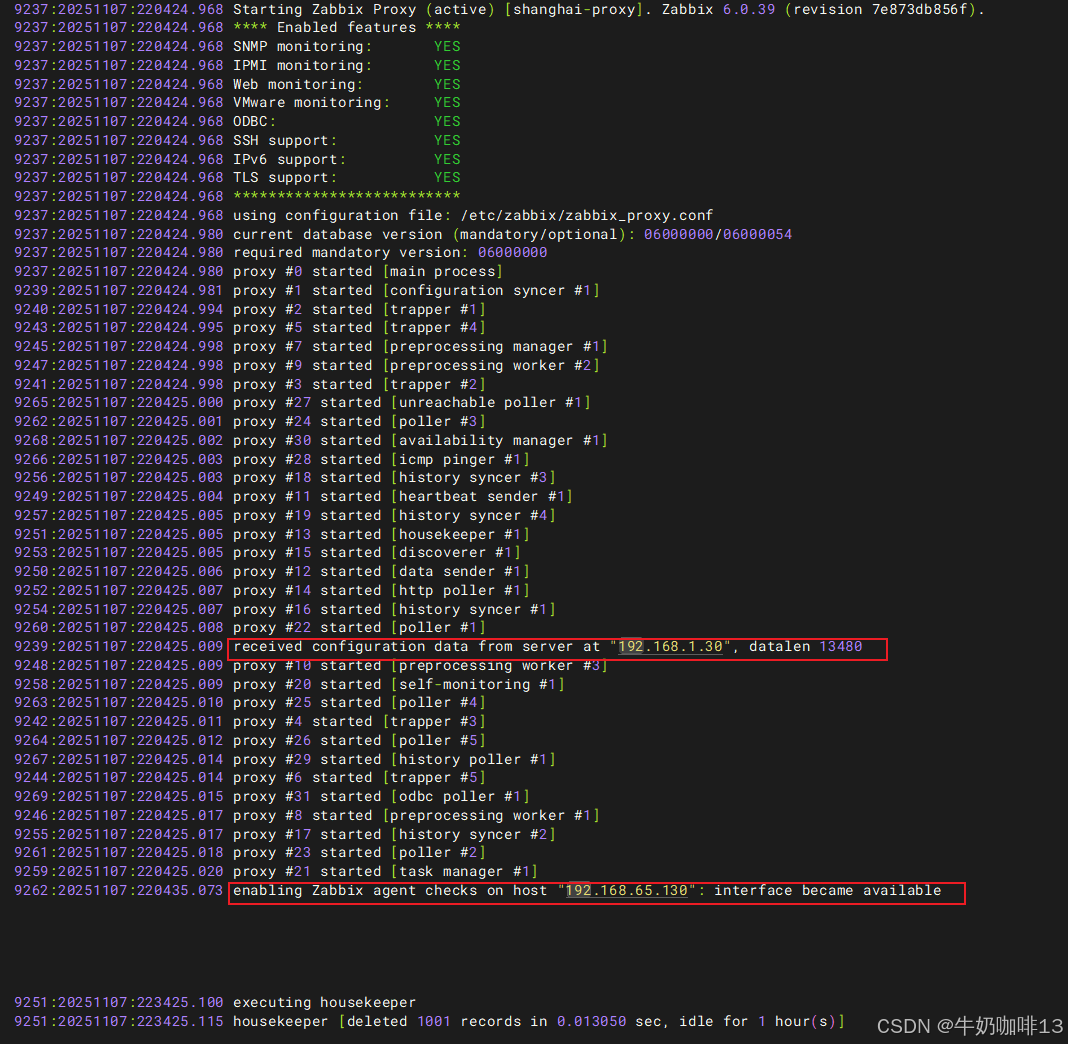Select the 'interface became available' text
Screen dimensions: 1068x1044
[x=828, y=890]
